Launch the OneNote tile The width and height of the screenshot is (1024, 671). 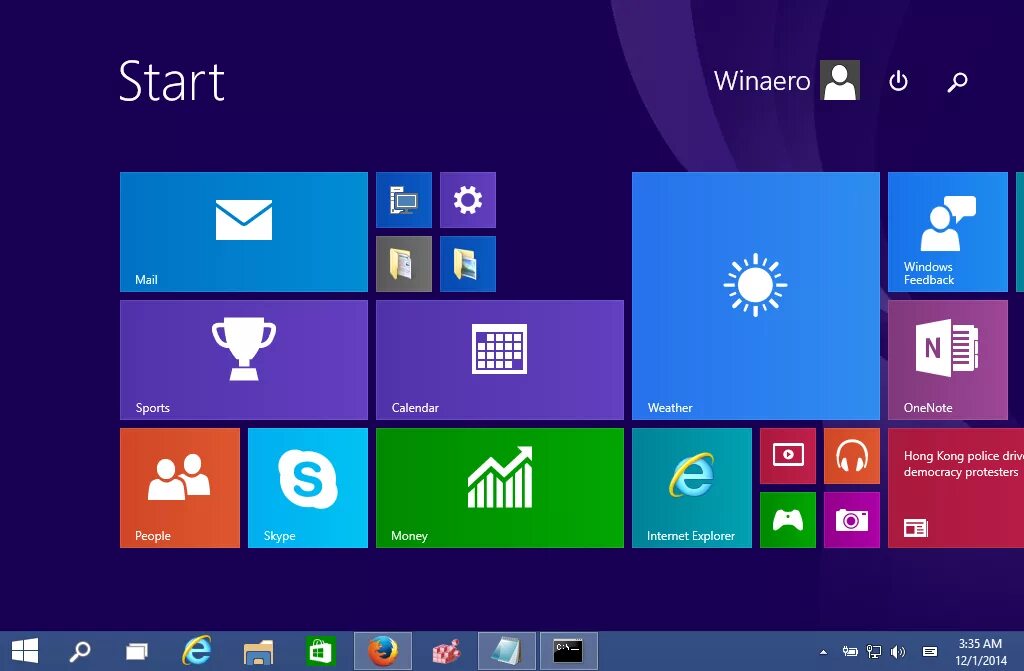coord(948,360)
